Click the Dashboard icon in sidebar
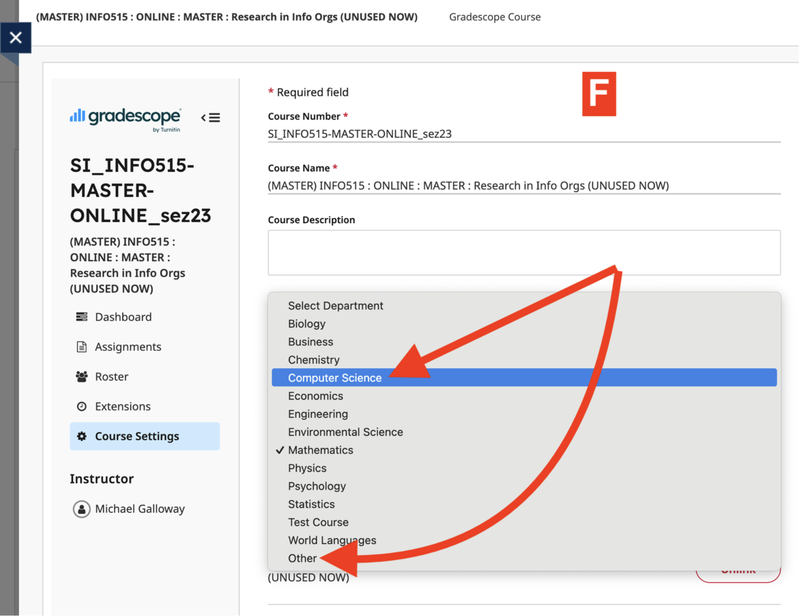Image resolution: width=800 pixels, height=616 pixels. click(82, 317)
